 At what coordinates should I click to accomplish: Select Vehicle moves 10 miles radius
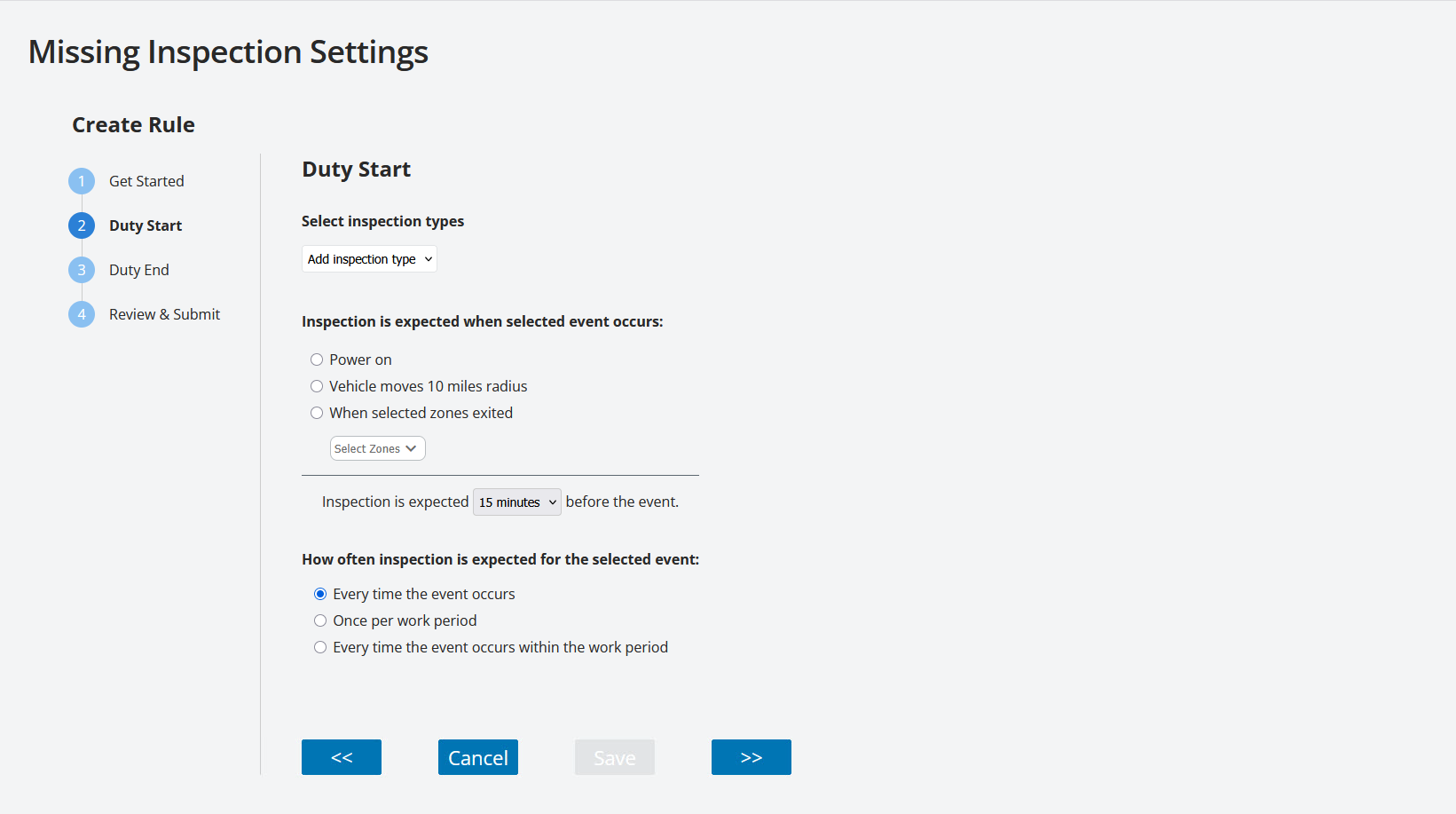317,386
